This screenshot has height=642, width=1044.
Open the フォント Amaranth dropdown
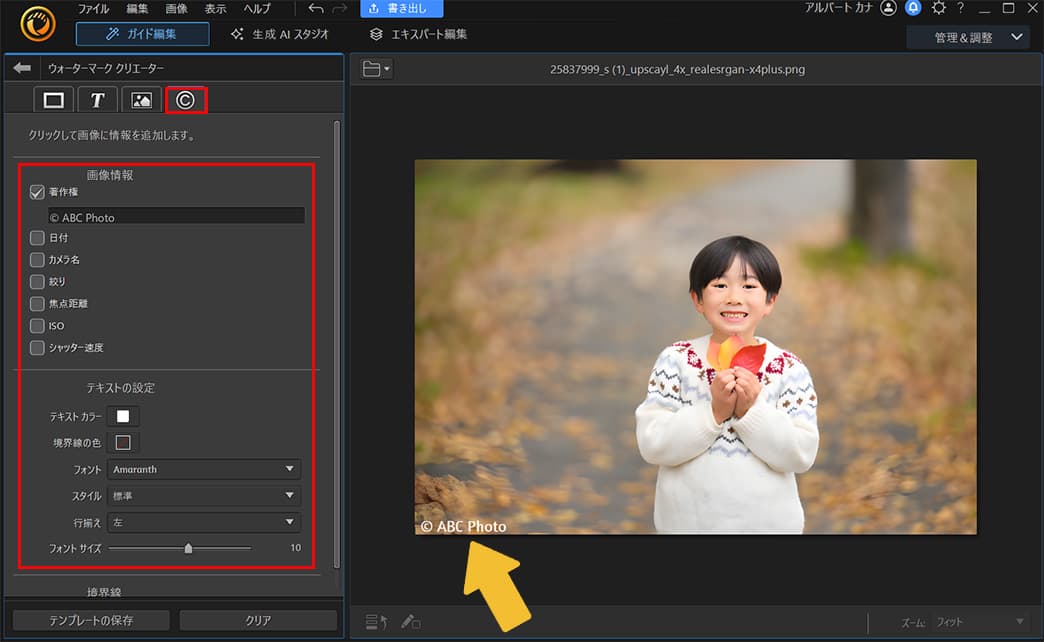coord(204,469)
